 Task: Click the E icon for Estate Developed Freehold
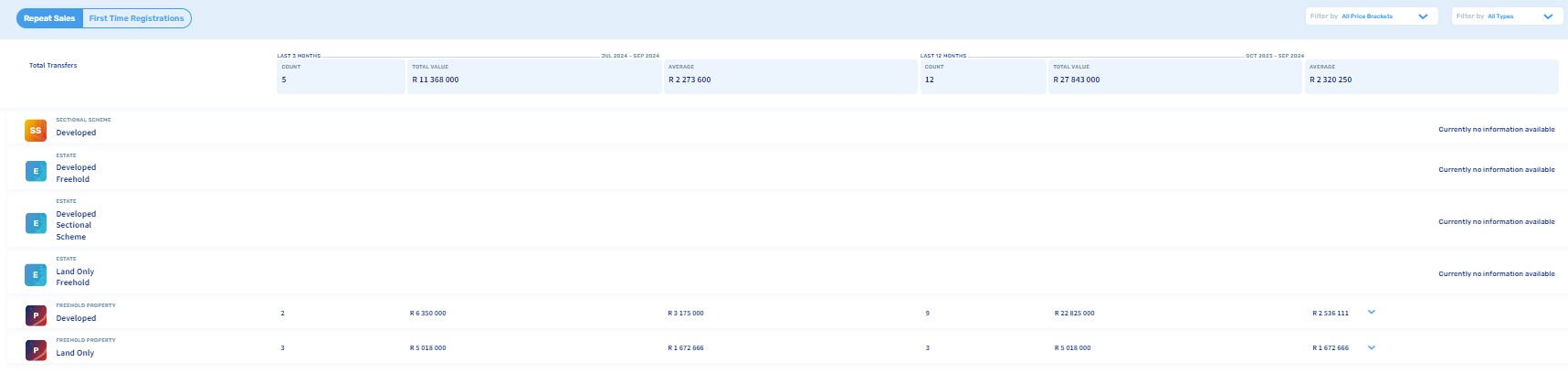click(36, 171)
